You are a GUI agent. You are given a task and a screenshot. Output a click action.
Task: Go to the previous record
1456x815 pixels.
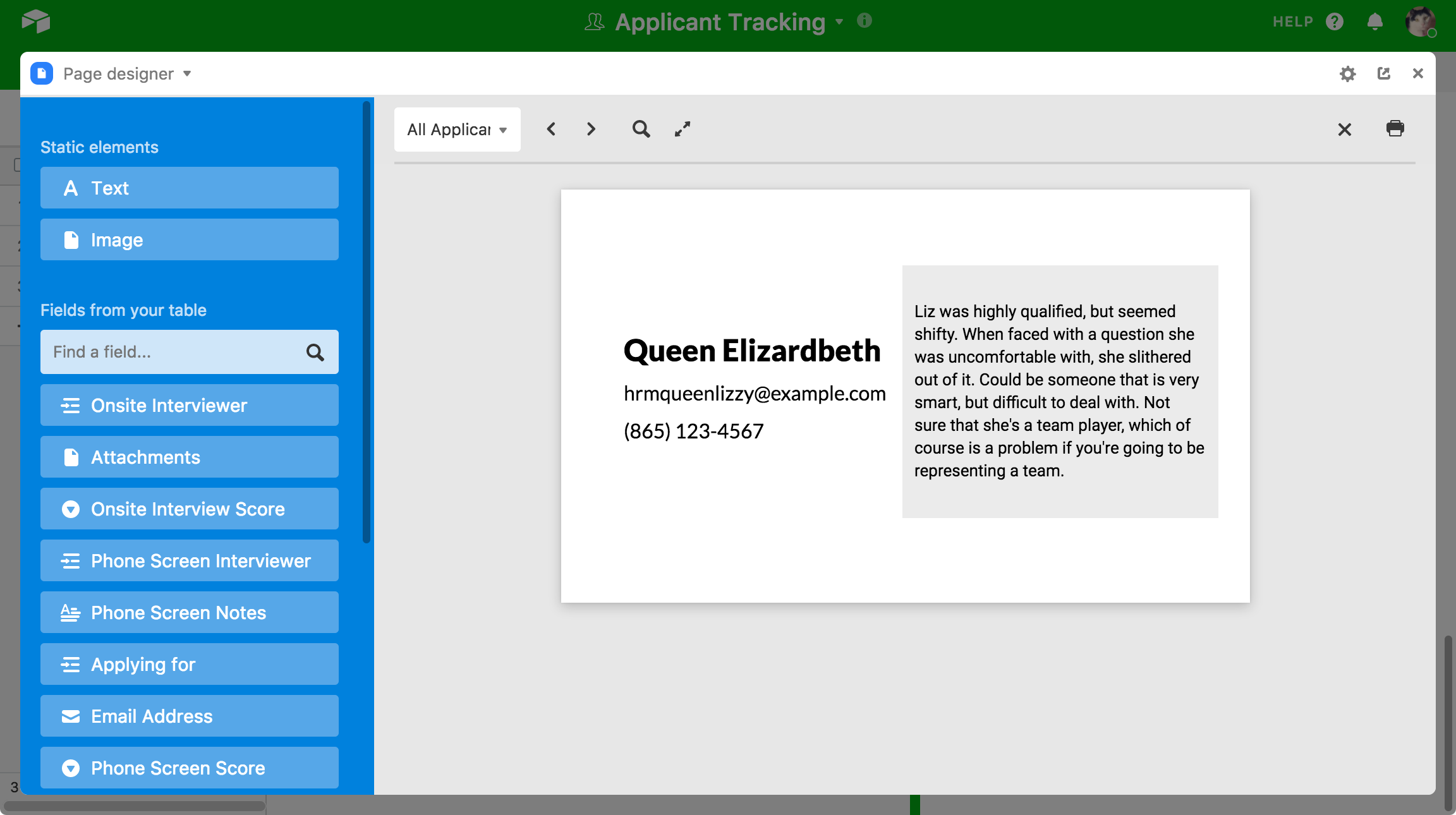coord(551,130)
